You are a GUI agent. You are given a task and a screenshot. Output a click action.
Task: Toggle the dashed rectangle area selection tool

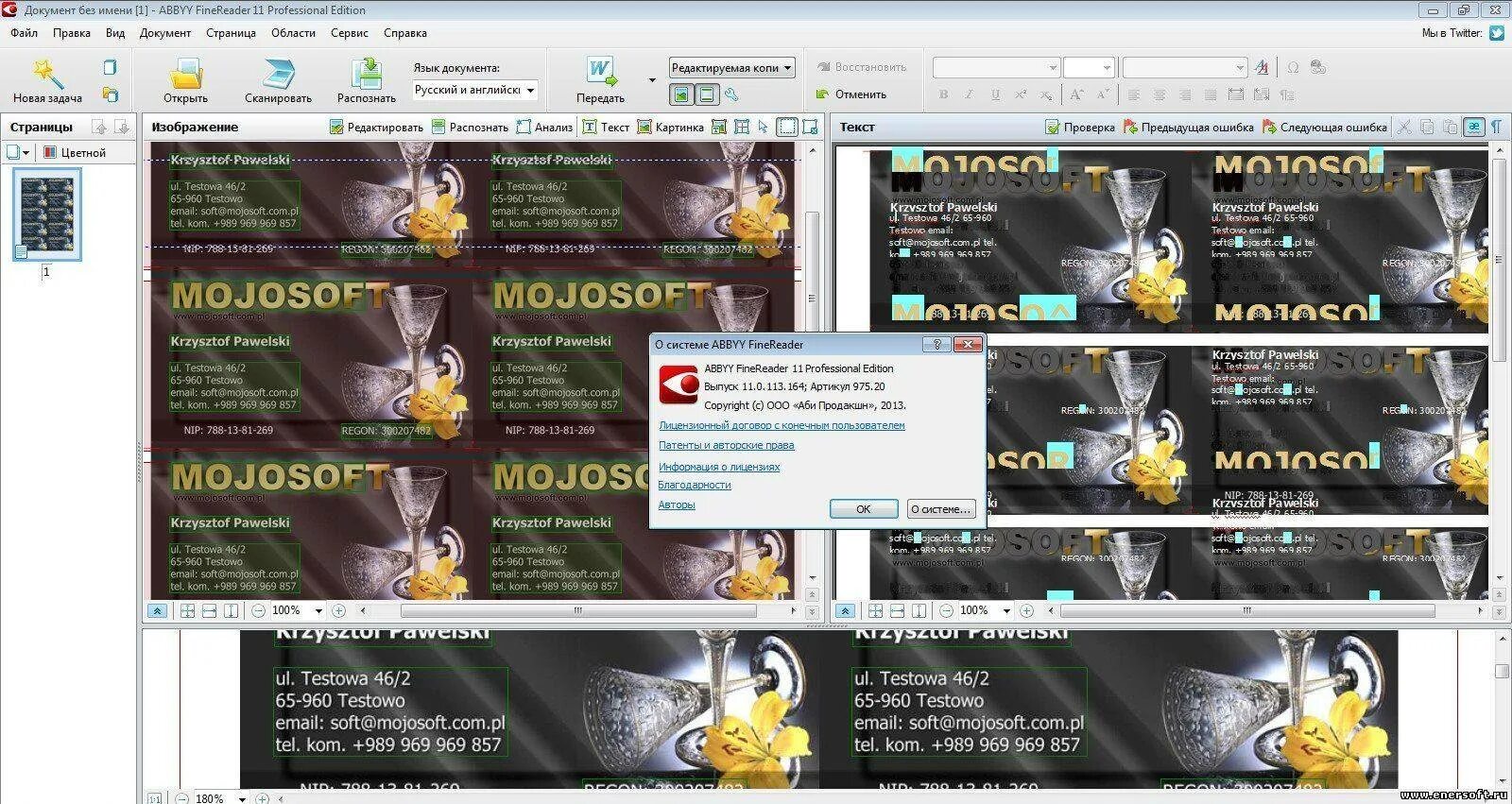[x=787, y=127]
